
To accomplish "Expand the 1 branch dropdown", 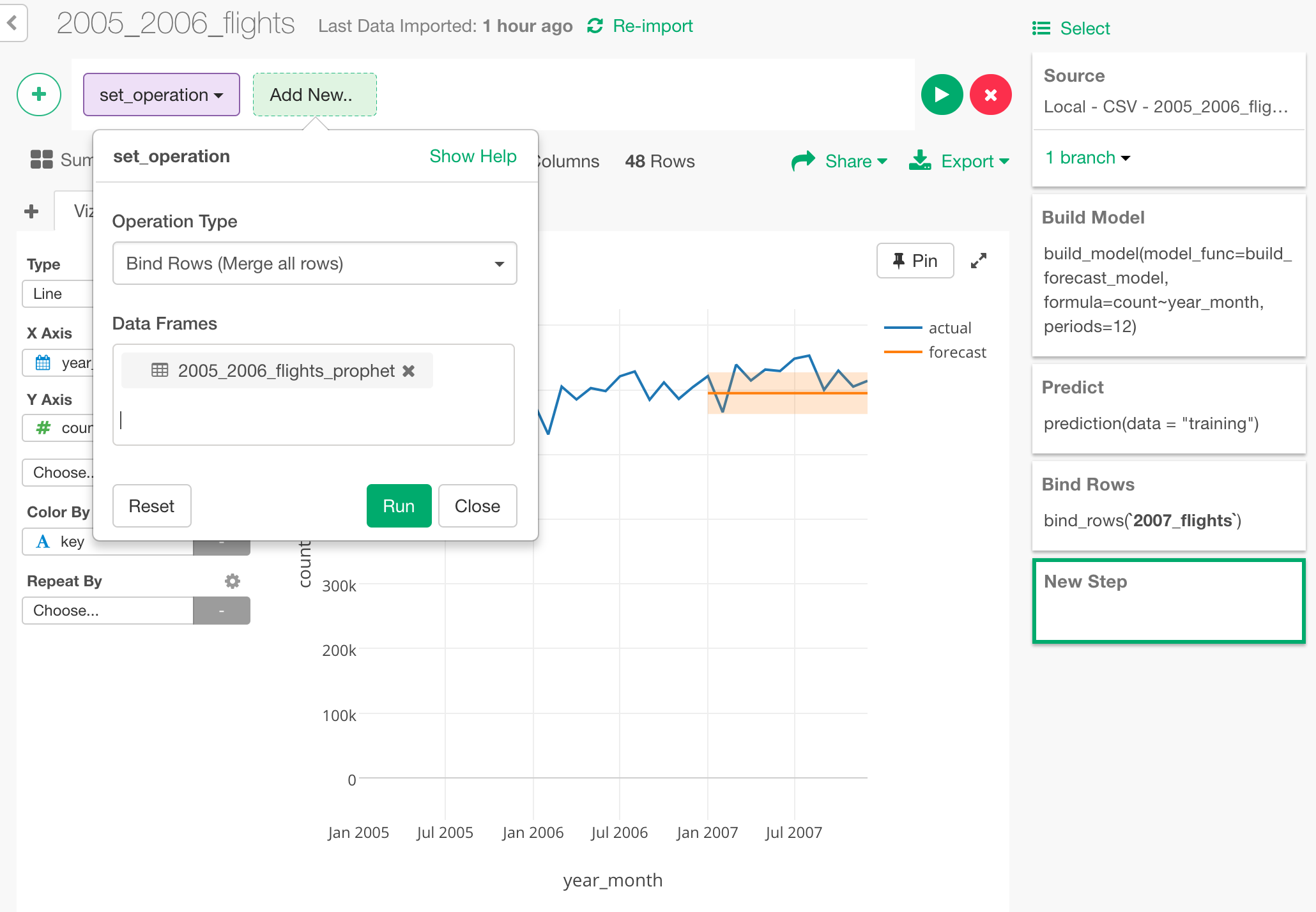I will (x=1087, y=158).
